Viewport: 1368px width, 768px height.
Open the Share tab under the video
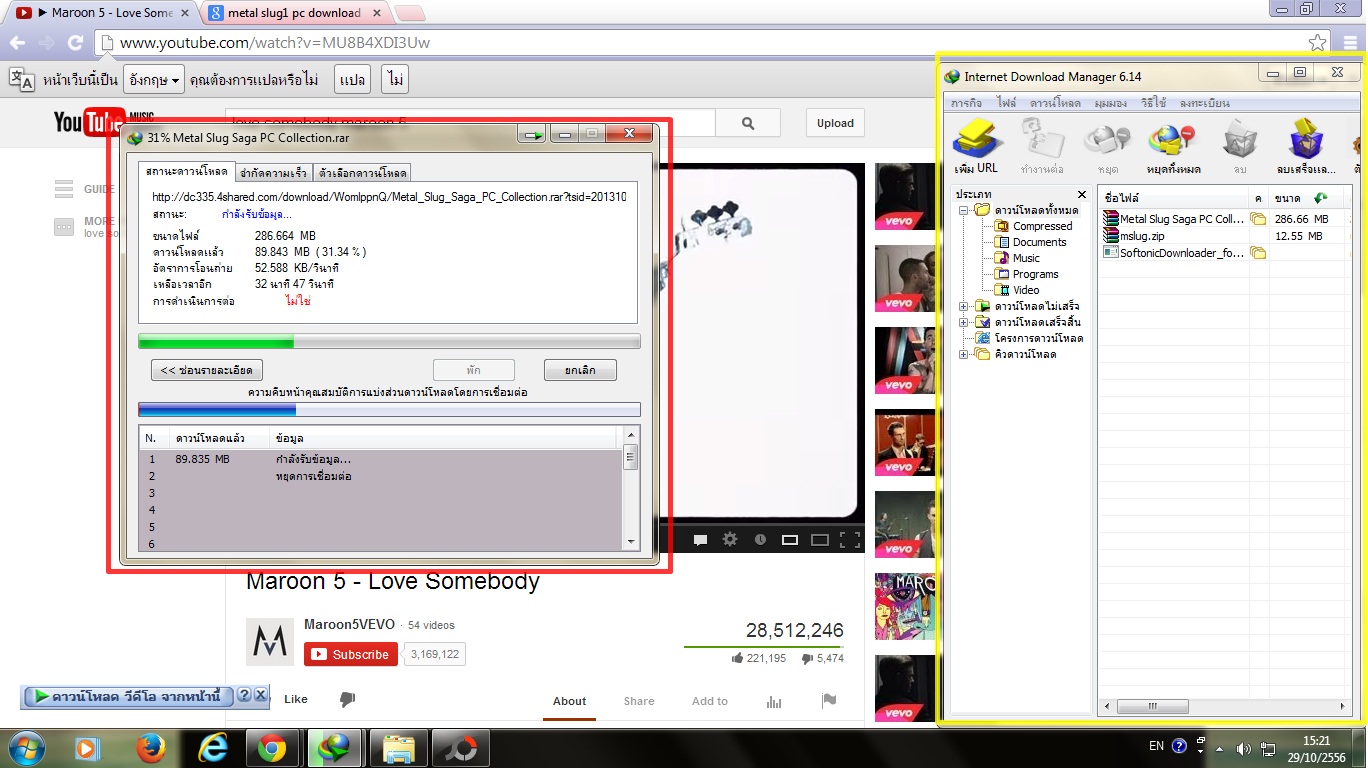639,701
